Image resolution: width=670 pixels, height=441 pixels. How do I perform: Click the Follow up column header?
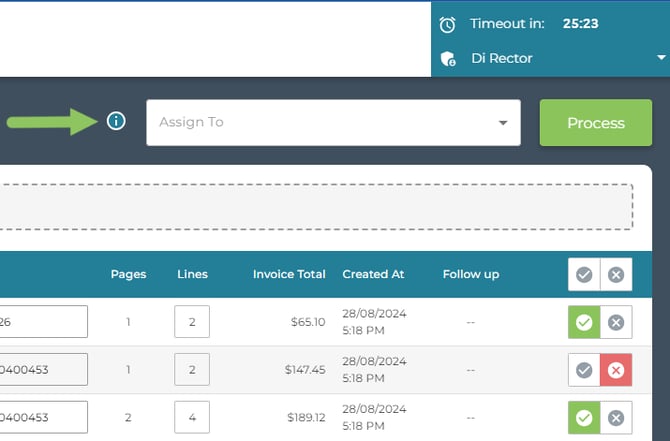470,274
